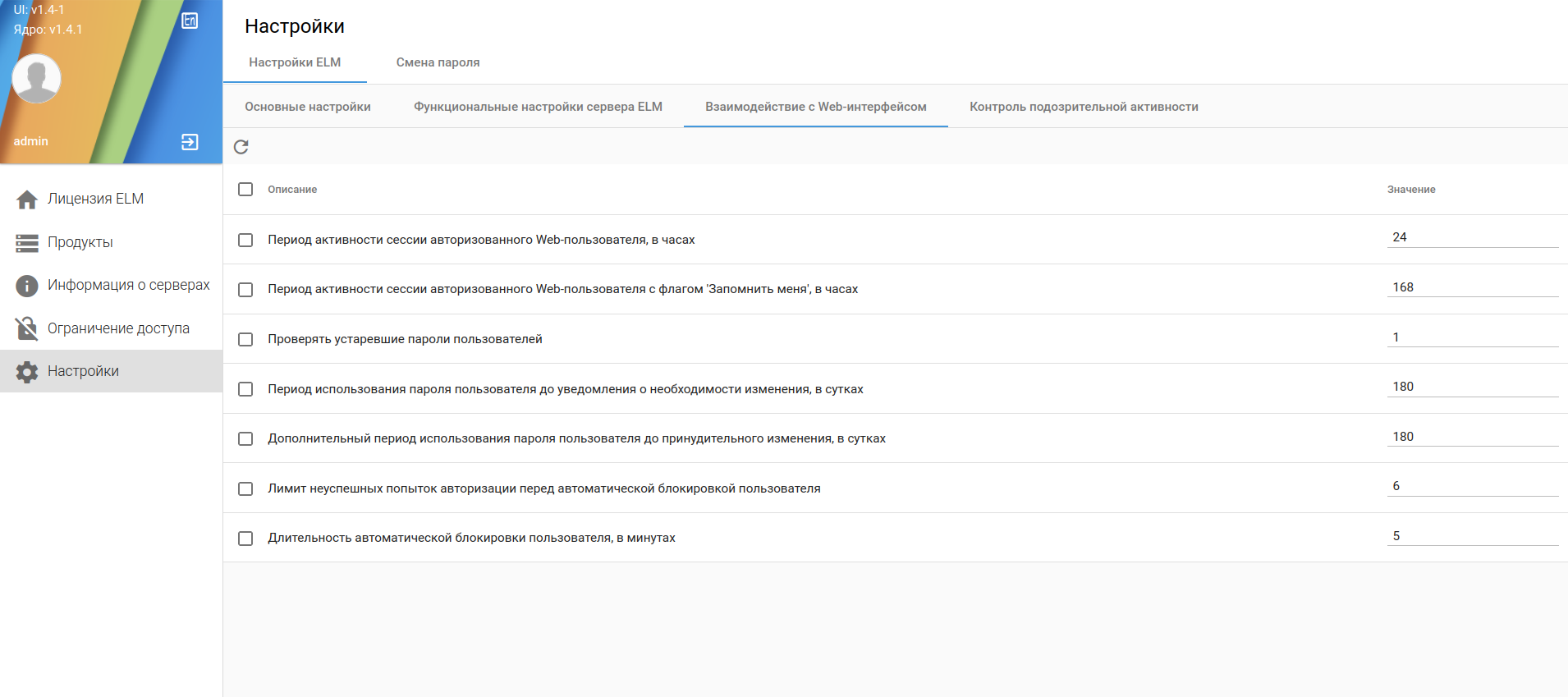Edit the password notification period value 180
This screenshot has width=1568, height=697.
click(x=1473, y=387)
